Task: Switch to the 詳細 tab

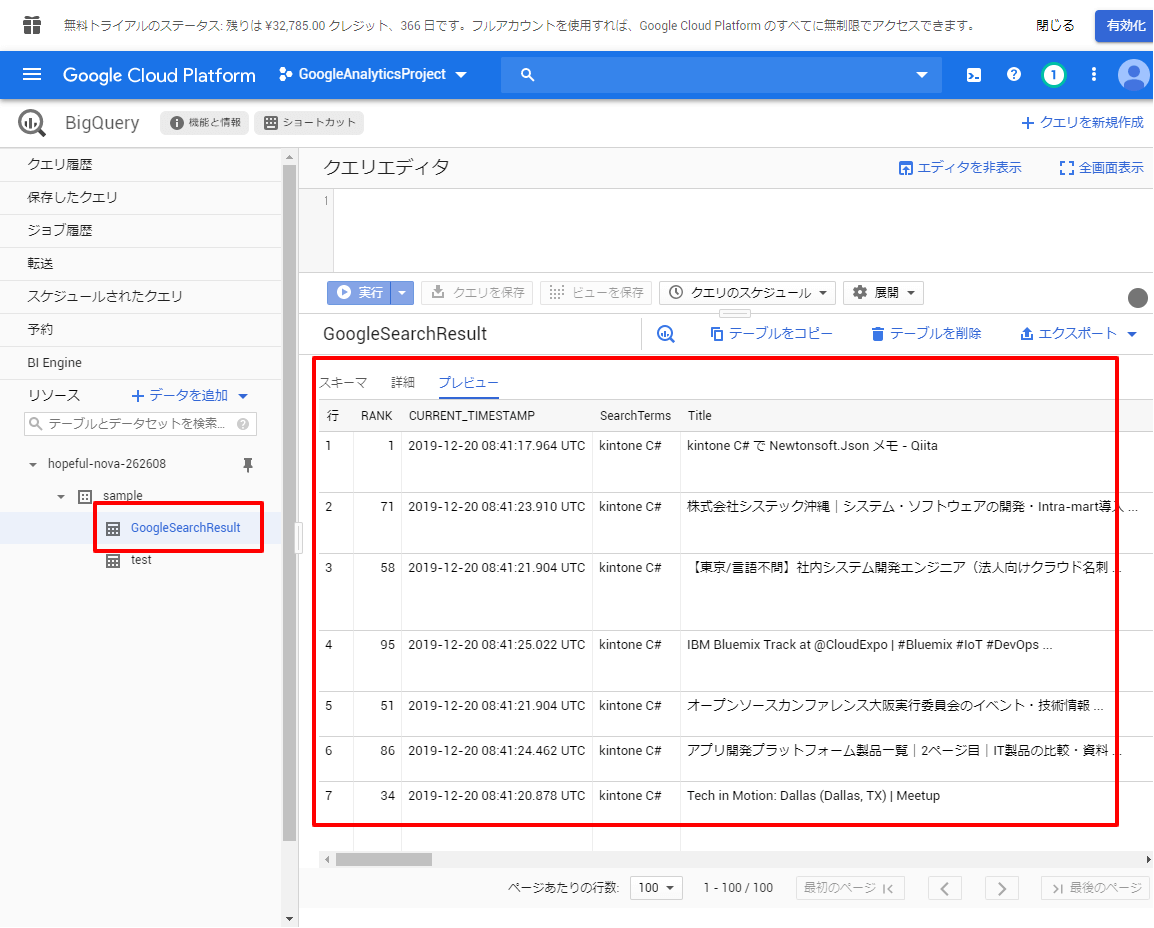Action: (403, 383)
